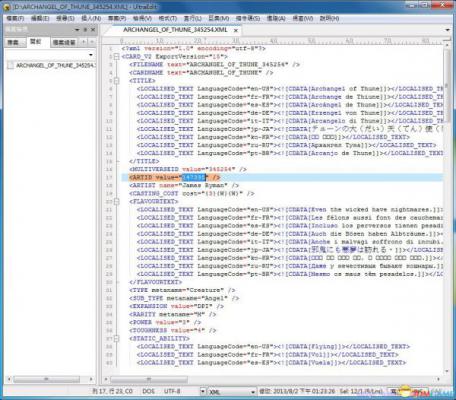Viewport: 456px width, 400px height.
Task: Open the Format (T) menu
Action: coord(168,18)
